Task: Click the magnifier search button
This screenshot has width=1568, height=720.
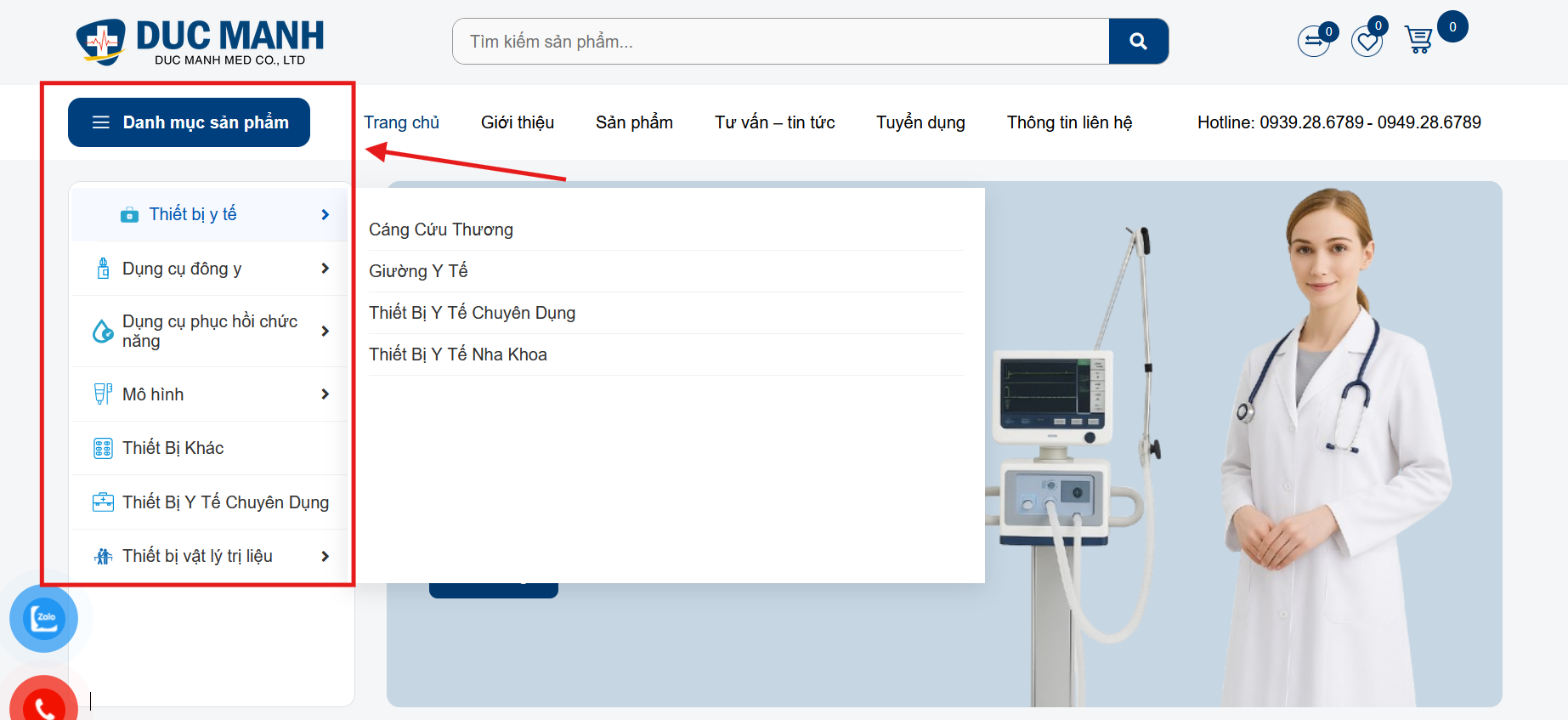Action: [x=1138, y=42]
